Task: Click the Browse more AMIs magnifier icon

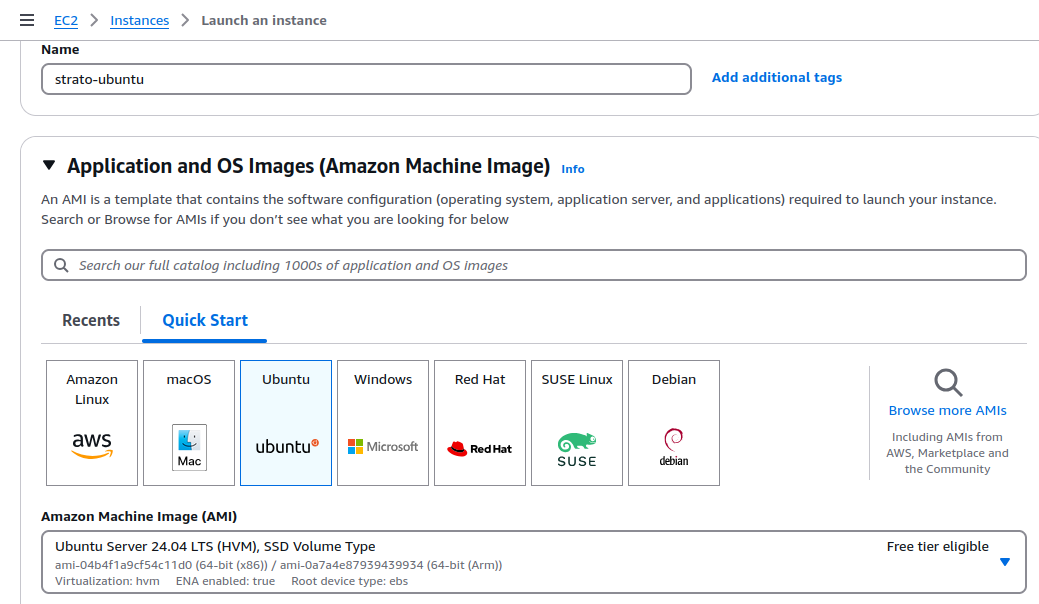Action: [946, 383]
